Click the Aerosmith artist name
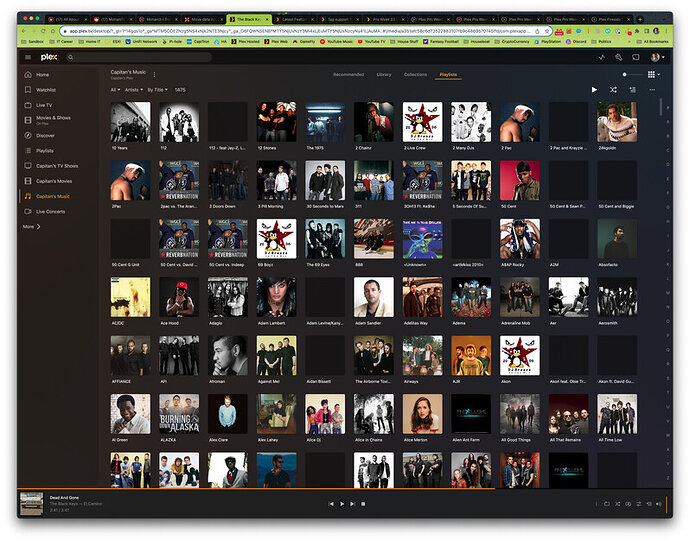Screen dimensions: 690x541 coord(608,323)
